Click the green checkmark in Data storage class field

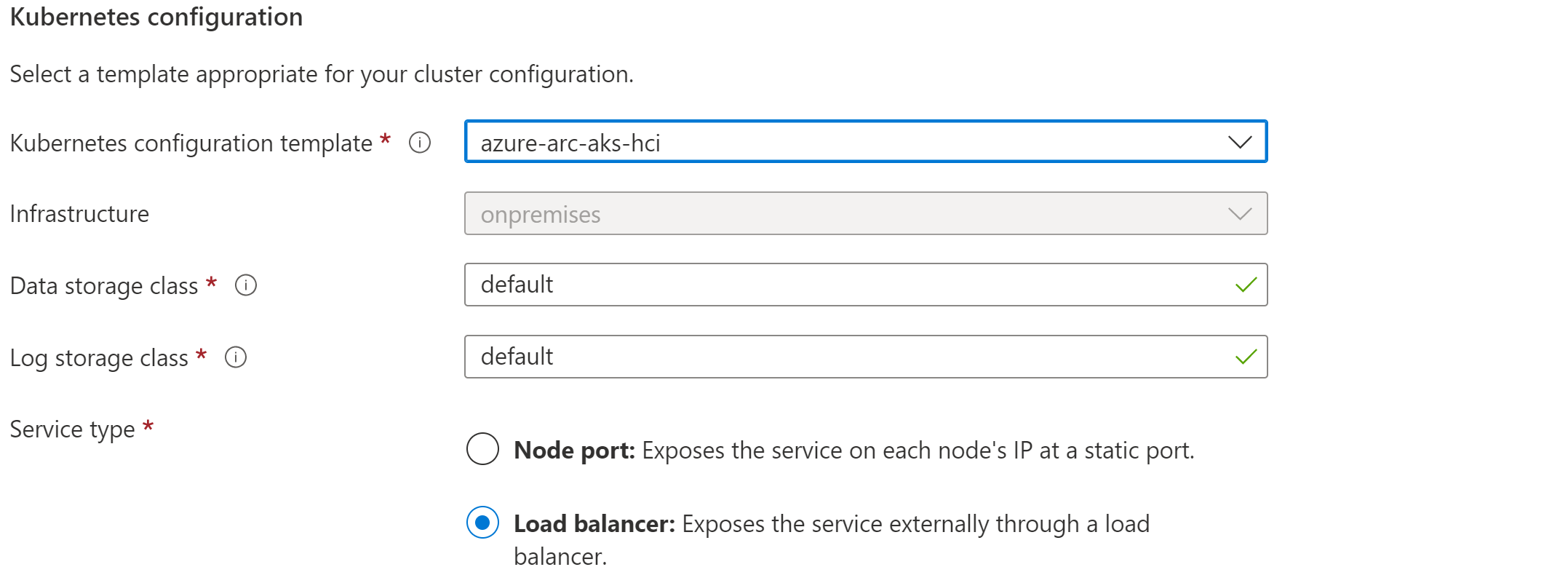point(1246,285)
